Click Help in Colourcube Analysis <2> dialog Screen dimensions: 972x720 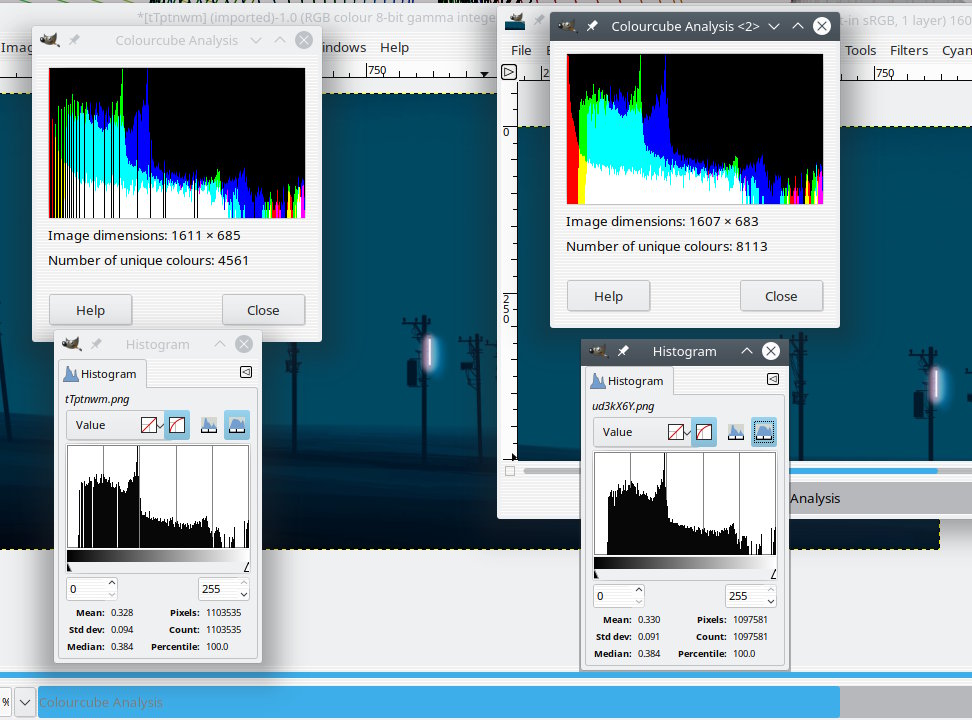pyautogui.click(x=608, y=296)
